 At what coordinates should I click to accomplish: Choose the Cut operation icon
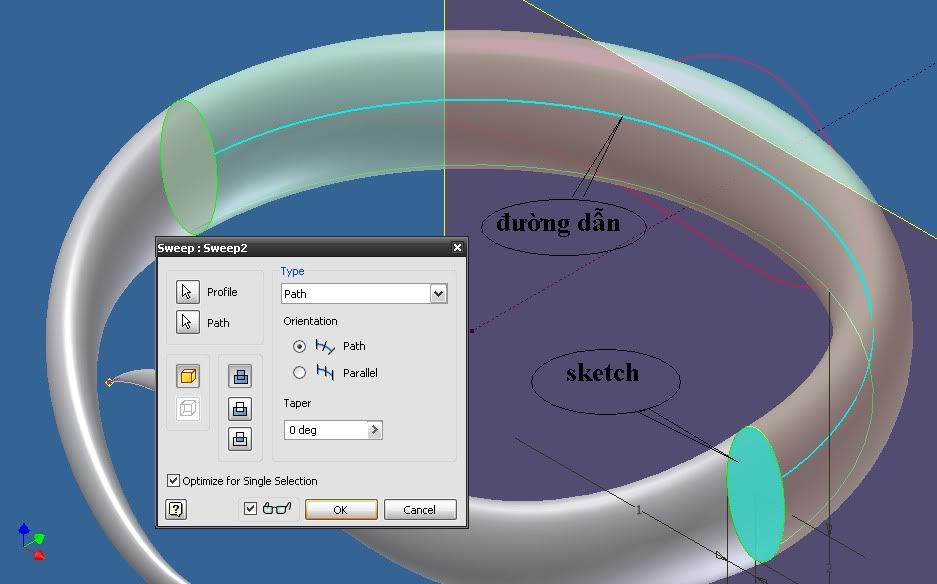240,408
